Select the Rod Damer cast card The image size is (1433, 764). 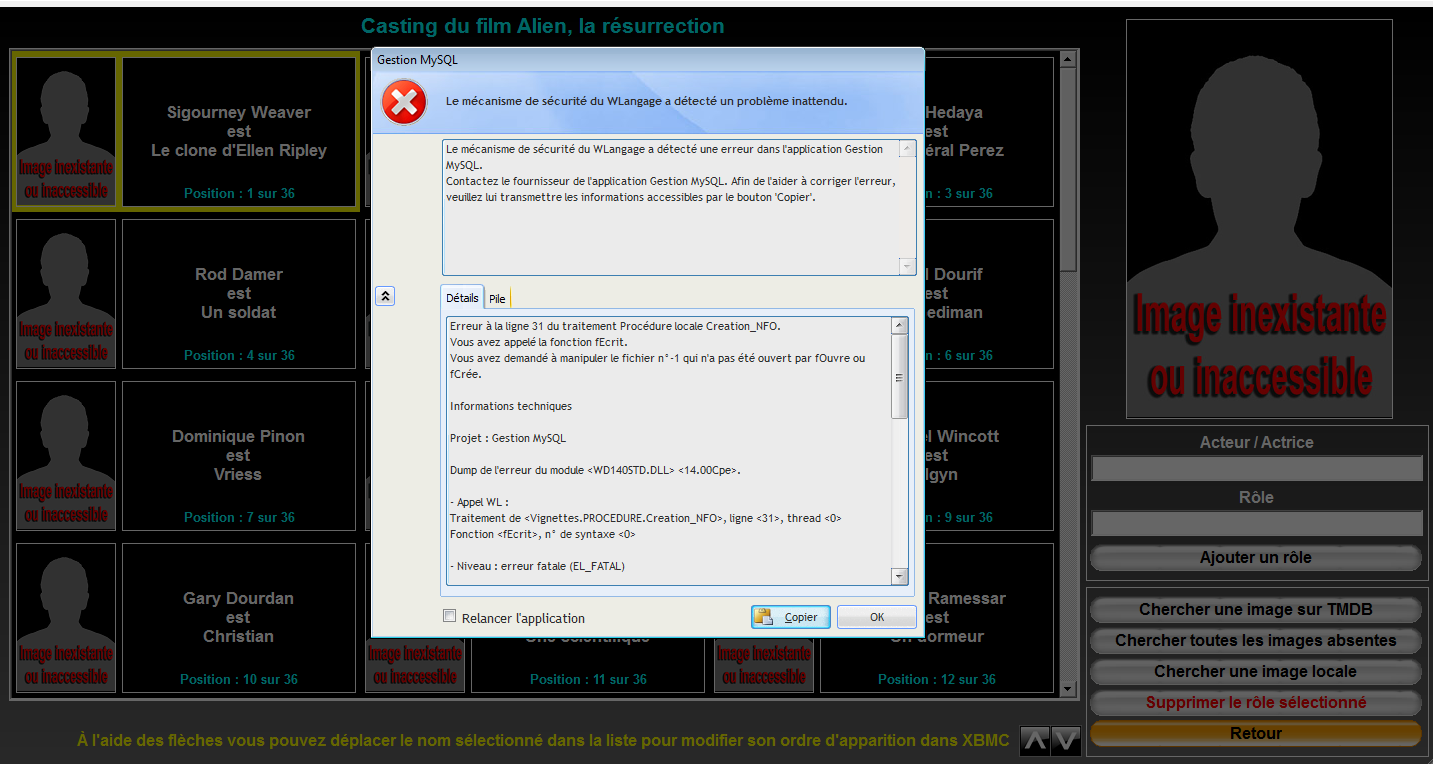point(239,294)
